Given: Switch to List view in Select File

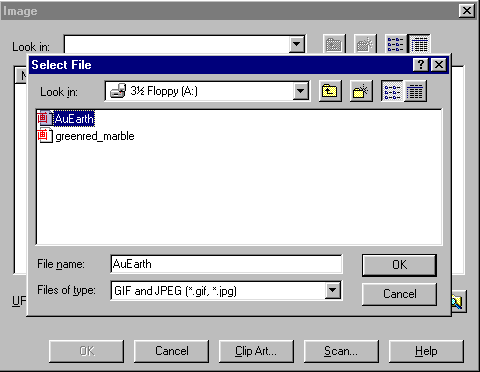Looking at the screenshot, I should click(392, 91).
